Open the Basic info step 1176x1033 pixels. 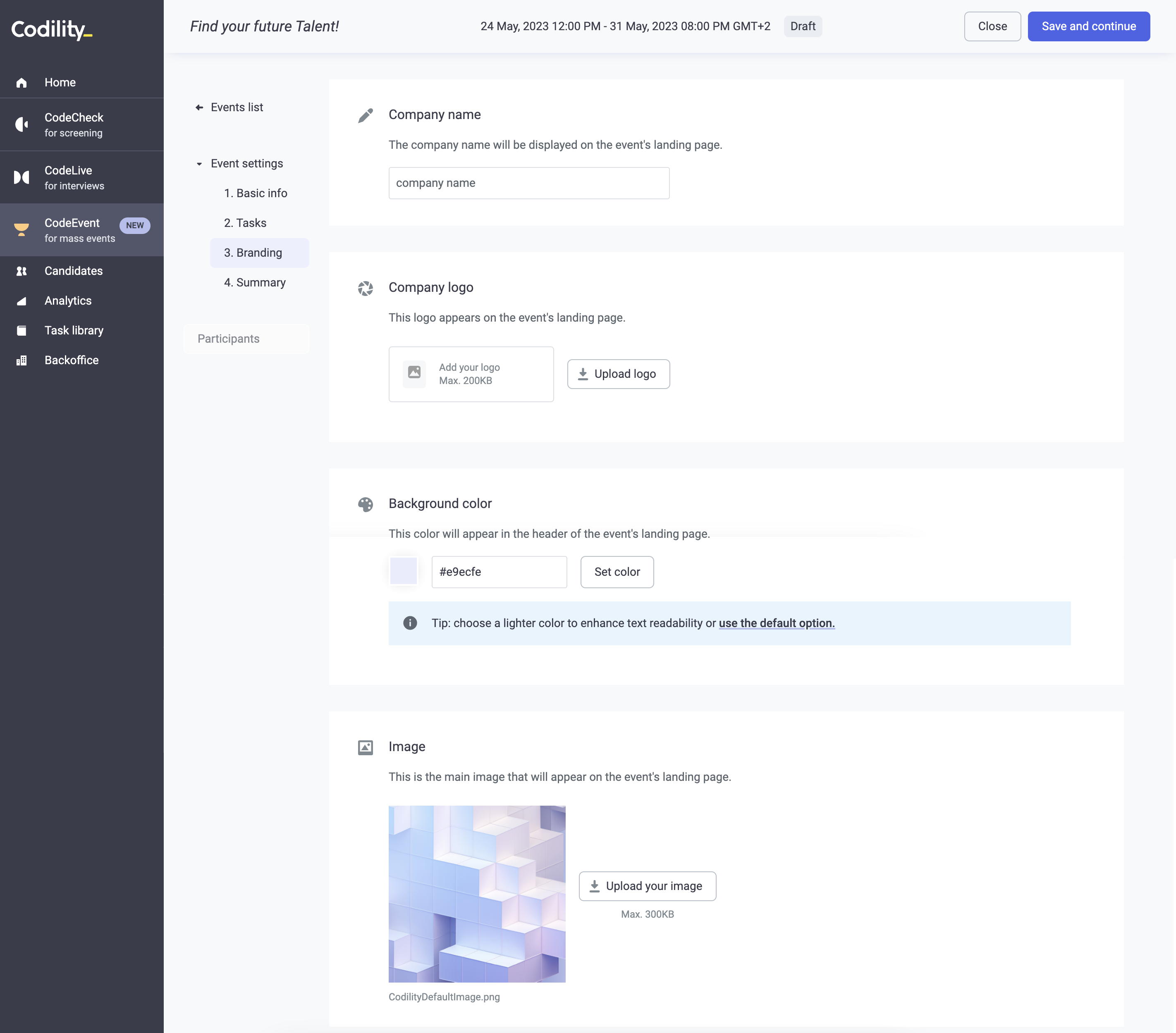pyautogui.click(x=256, y=193)
